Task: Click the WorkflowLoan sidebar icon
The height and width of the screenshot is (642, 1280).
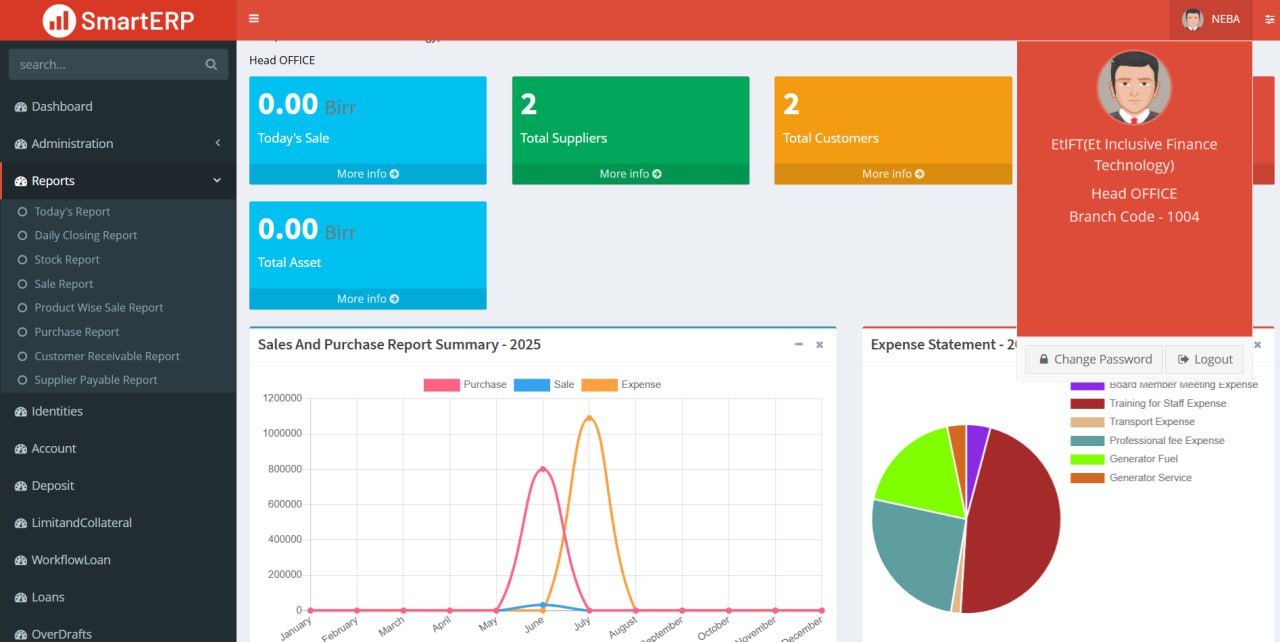Action: click(x=21, y=560)
